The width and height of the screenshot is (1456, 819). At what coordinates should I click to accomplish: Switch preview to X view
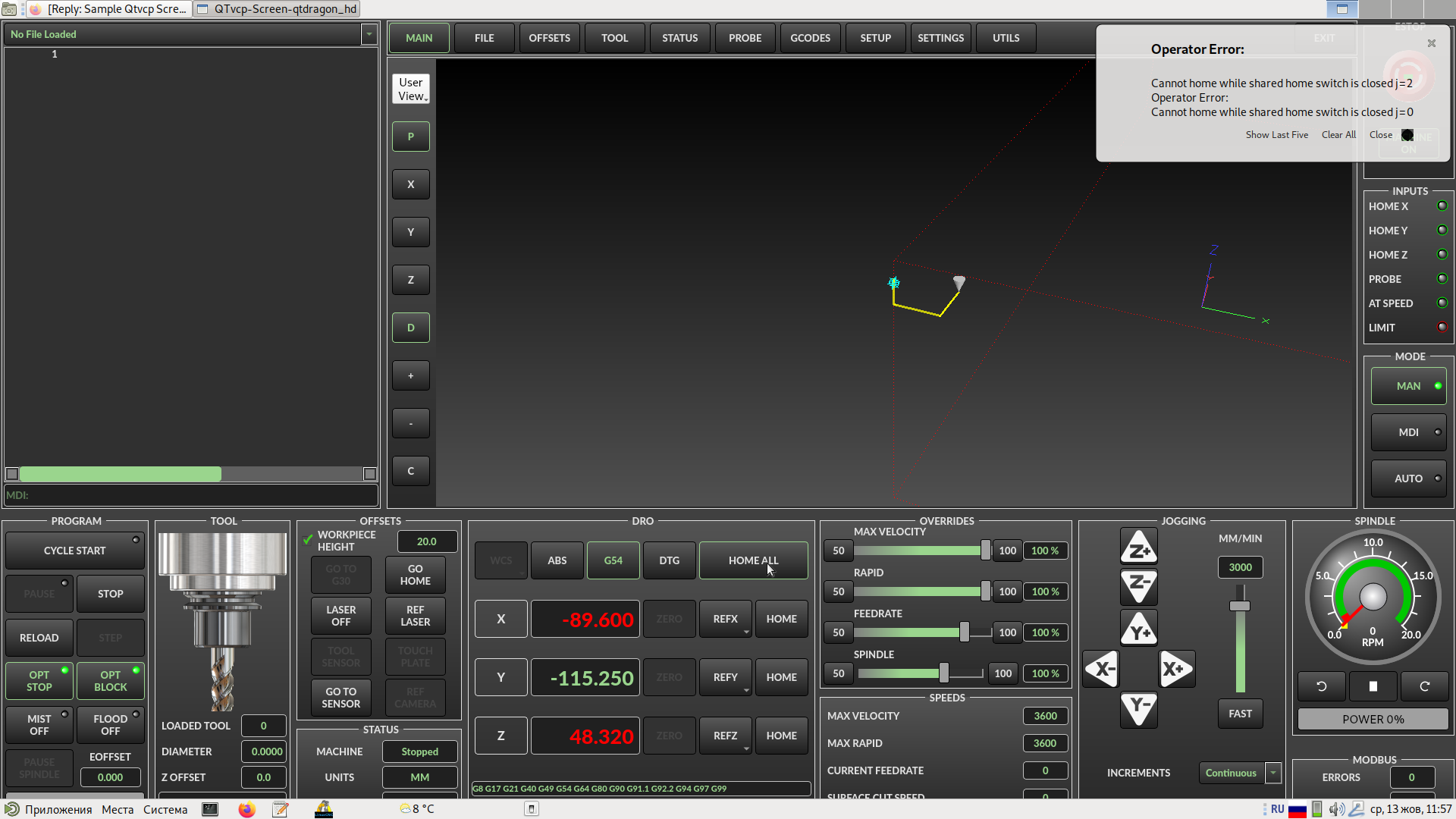[x=411, y=184]
